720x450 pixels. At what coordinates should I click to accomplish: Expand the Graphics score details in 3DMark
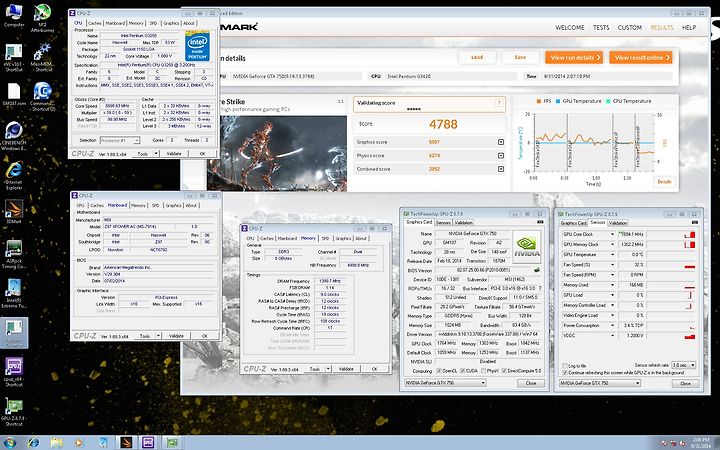click(x=501, y=142)
